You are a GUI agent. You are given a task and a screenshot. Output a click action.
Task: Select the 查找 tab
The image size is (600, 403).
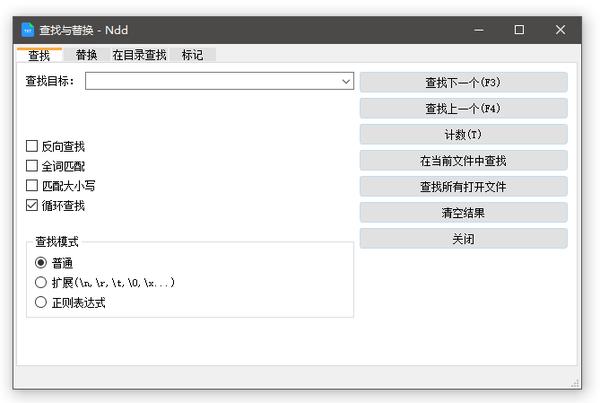click(x=39, y=55)
